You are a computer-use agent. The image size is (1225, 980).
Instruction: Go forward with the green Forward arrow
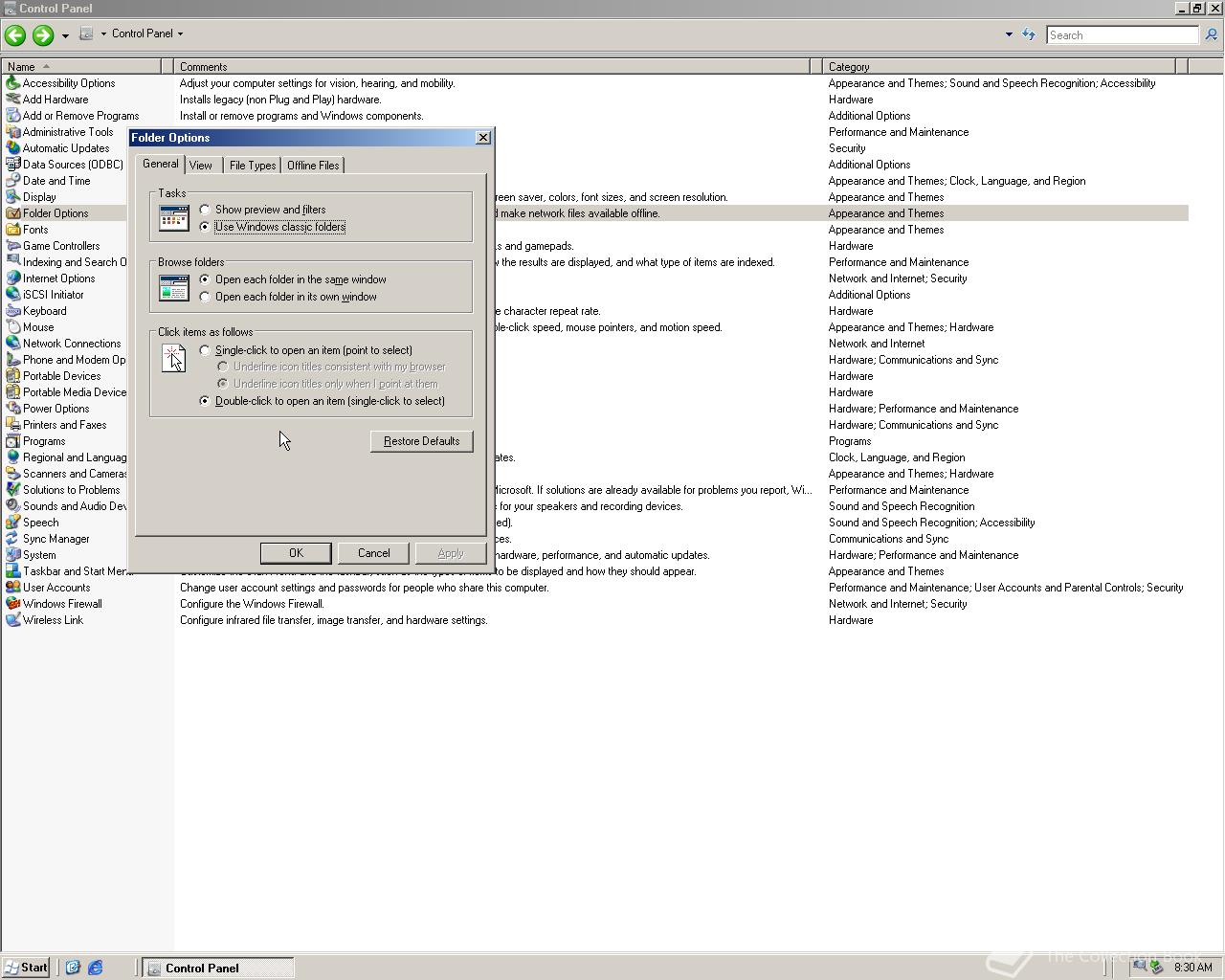[x=42, y=35]
